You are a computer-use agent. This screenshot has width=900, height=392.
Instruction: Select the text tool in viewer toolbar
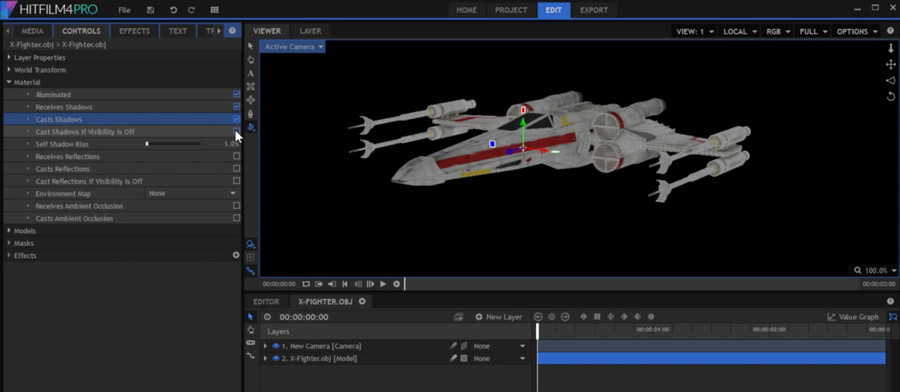coord(250,73)
